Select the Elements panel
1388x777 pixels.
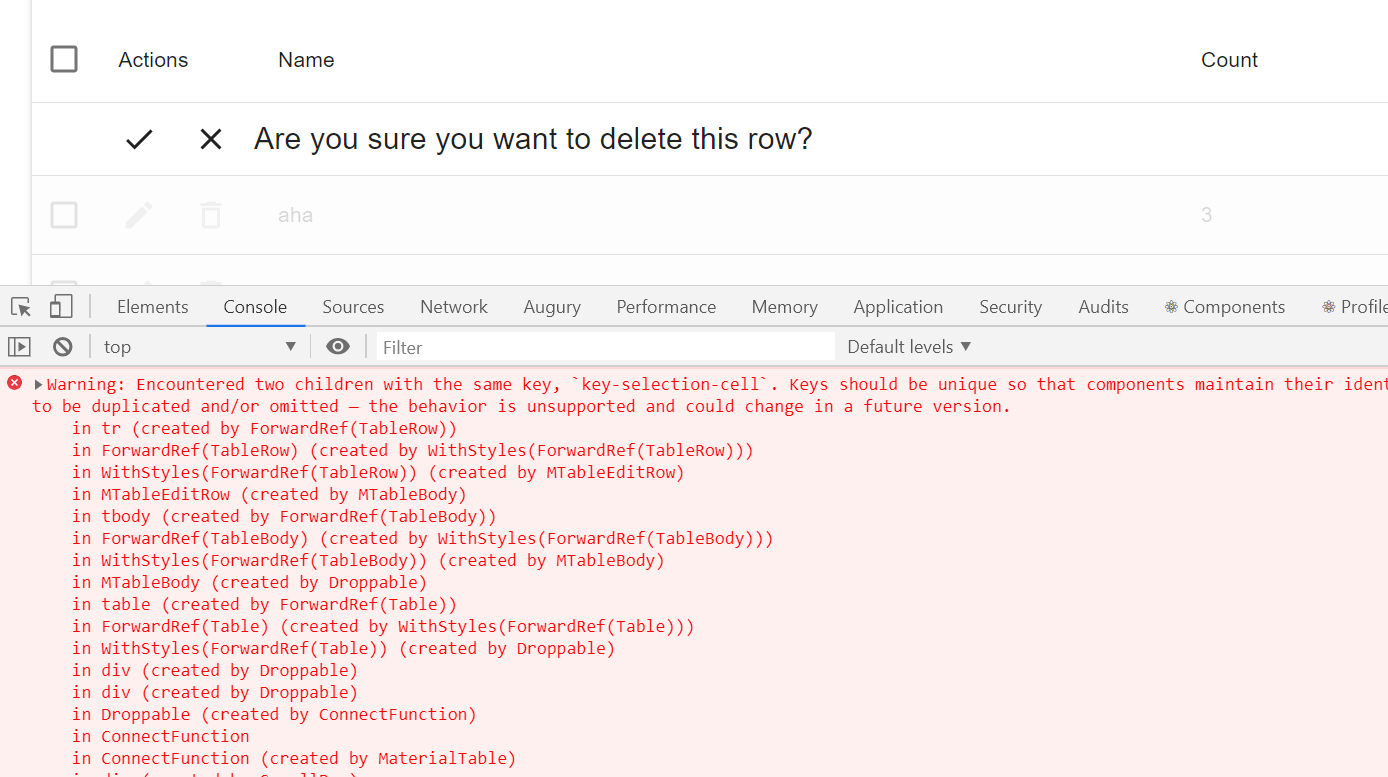click(x=152, y=306)
